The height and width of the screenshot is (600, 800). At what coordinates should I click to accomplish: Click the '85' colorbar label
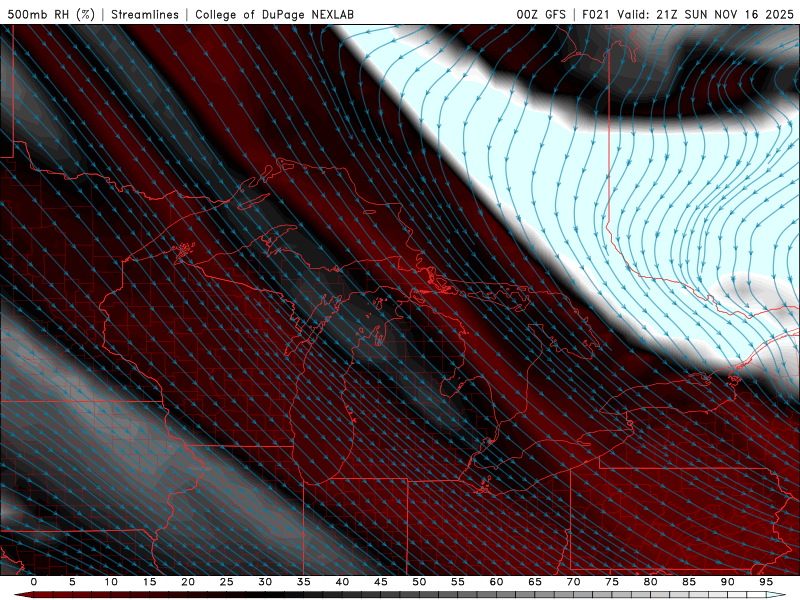click(689, 582)
